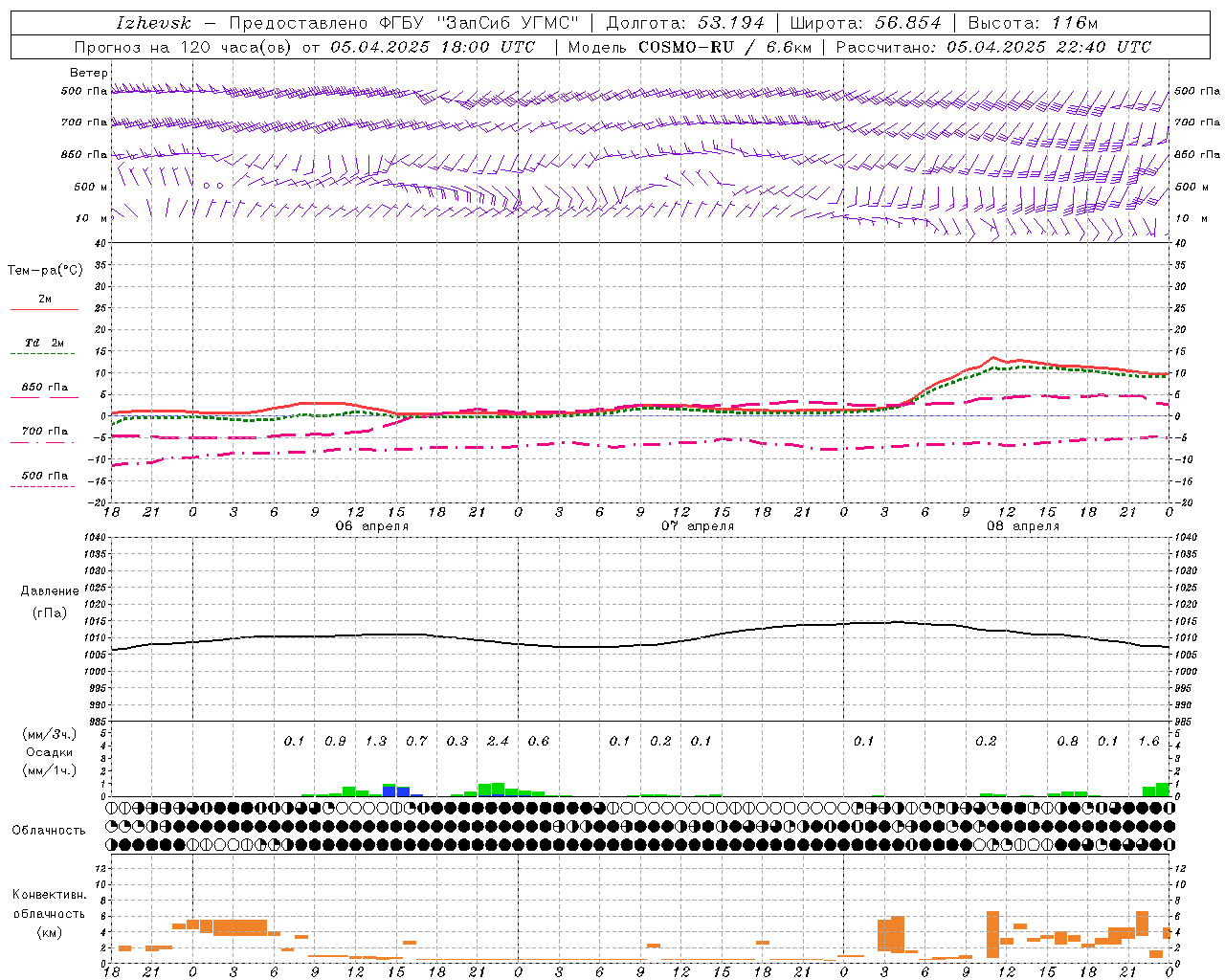Select the 'Высота: 116м' elevation text
The width and height of the screenshot is (1225, 980).
coord(1033,23)
